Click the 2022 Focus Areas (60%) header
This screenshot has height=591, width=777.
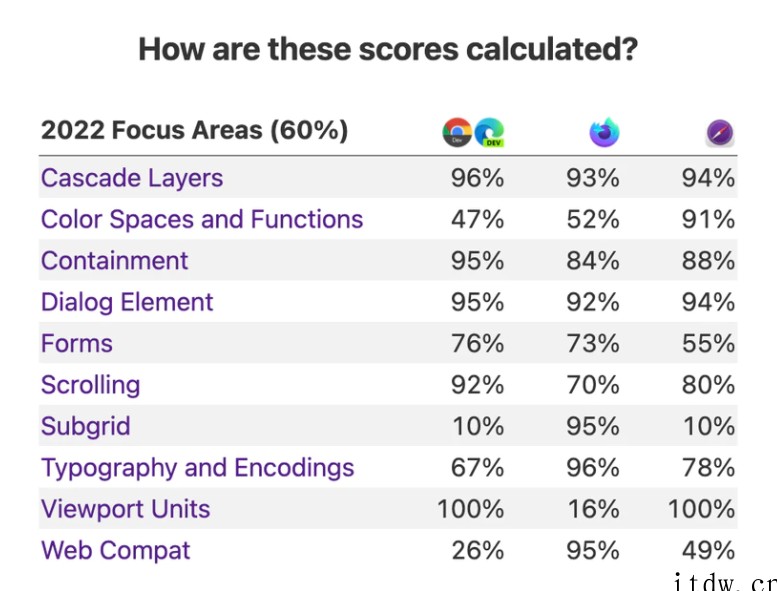tap(194, 130)
